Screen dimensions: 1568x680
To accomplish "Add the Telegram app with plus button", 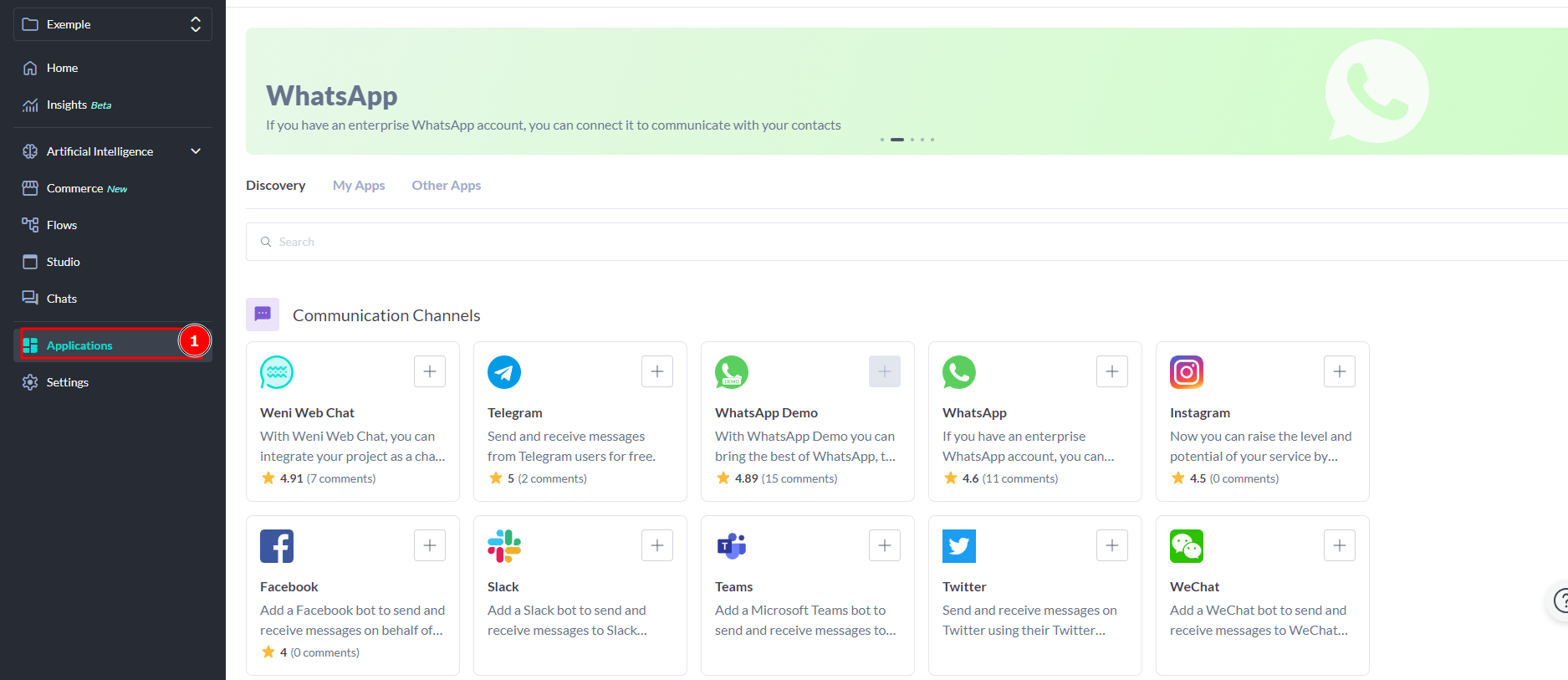I will click(656, 371).
